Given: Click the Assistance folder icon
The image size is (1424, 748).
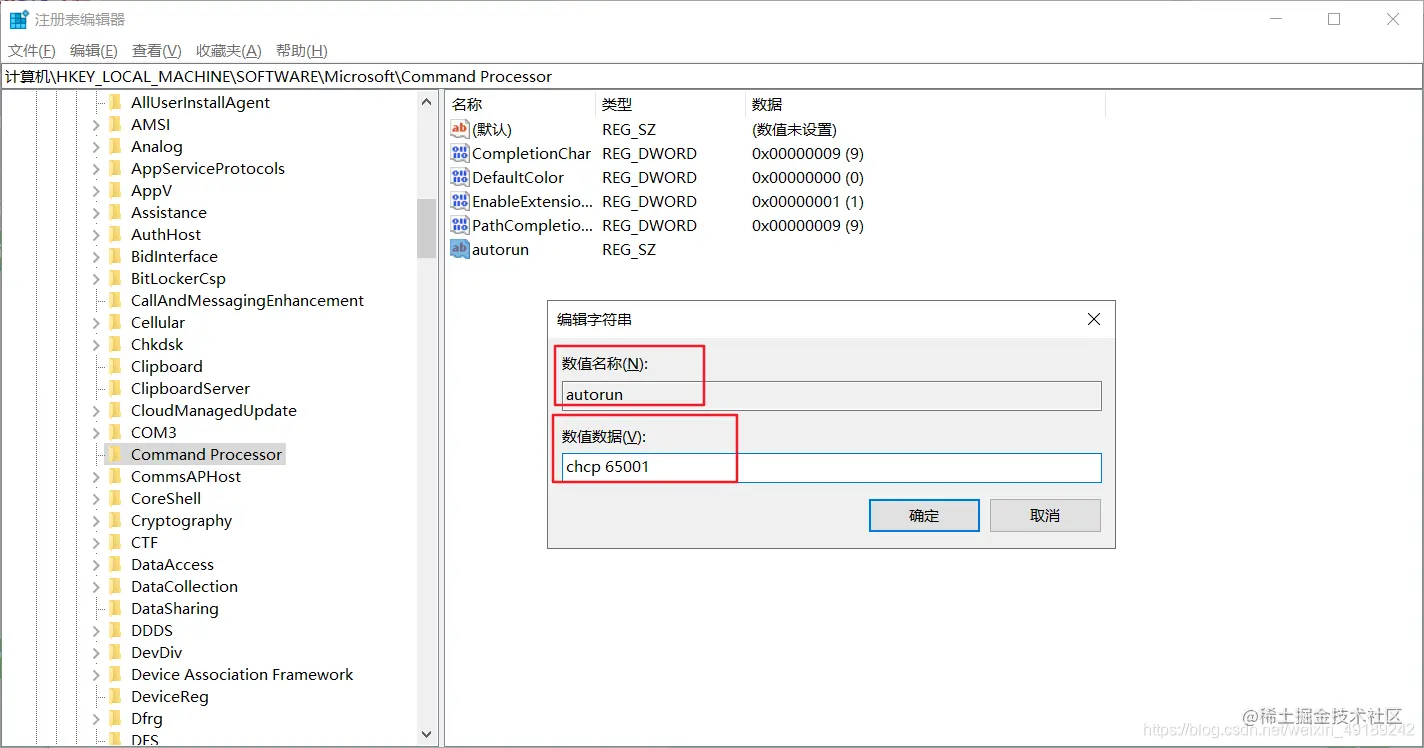Looking at the screenshot, I should click(x=116, y=212).
